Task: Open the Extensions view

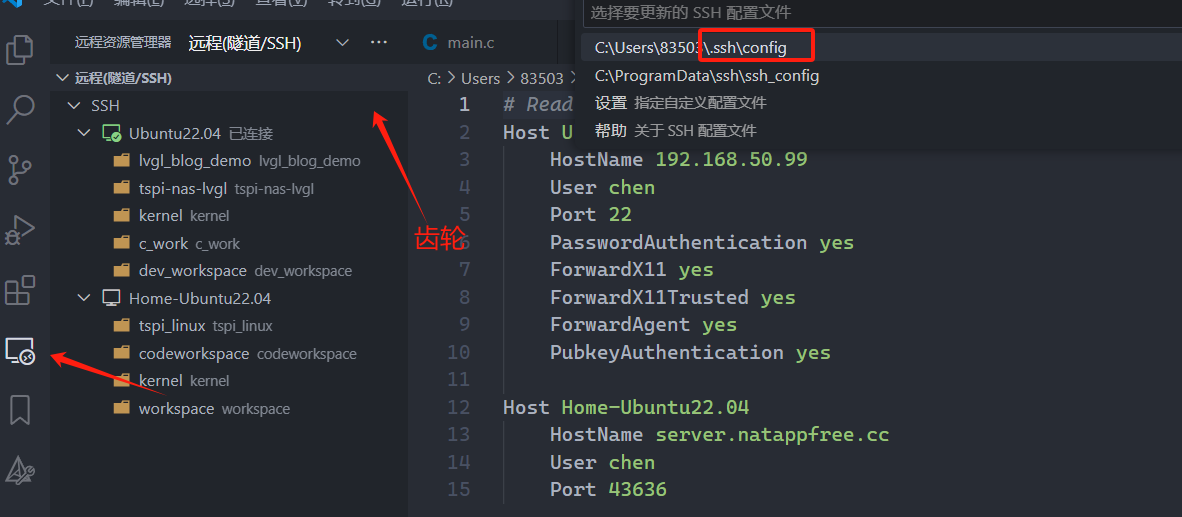Action: pyautogui.click(x=20, y=291)
